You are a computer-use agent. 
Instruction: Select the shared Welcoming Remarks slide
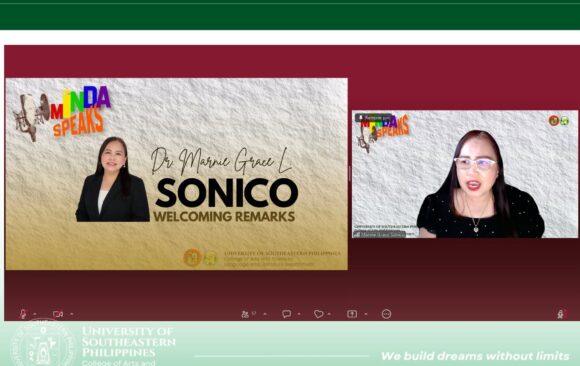pos(176,174)
